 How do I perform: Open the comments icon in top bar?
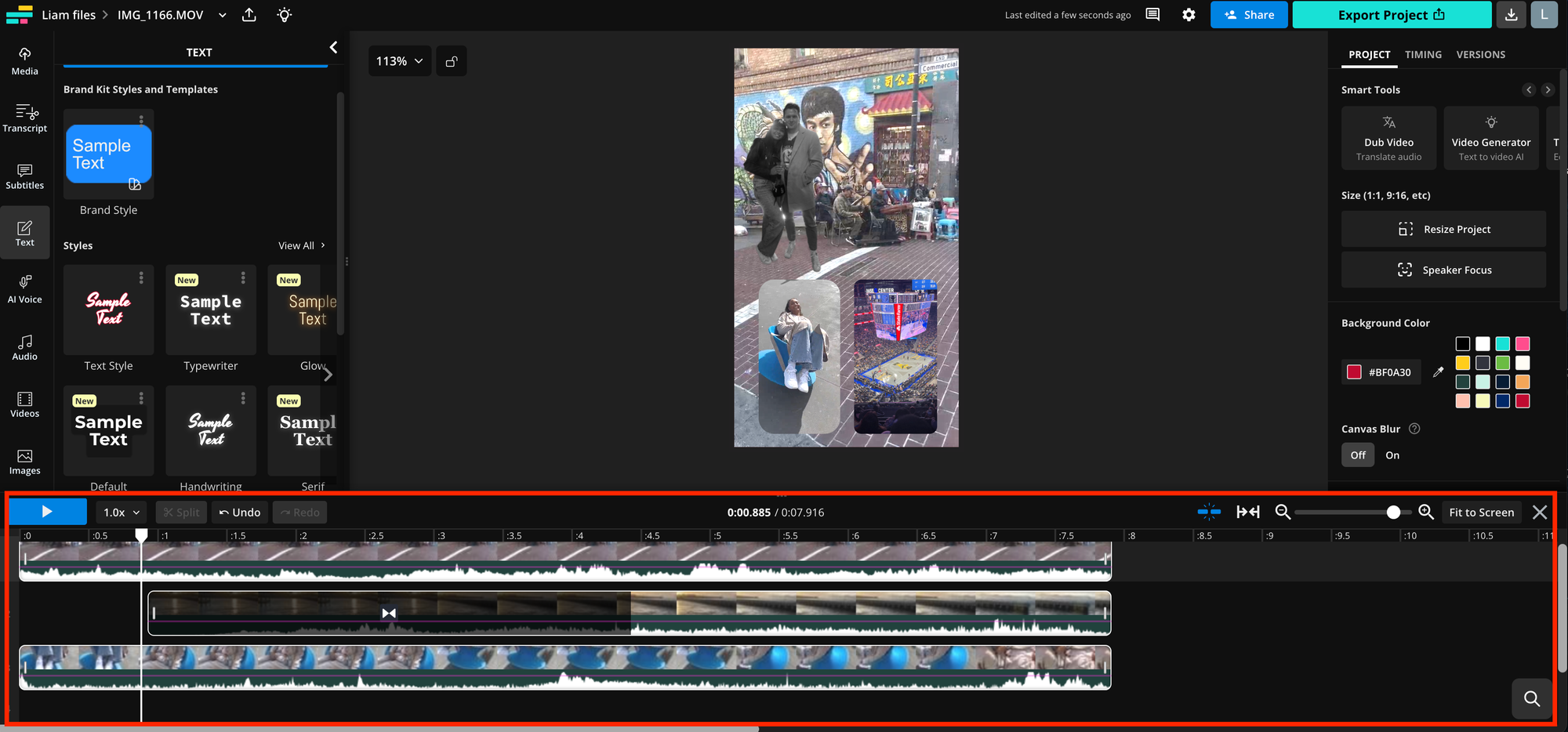point(1152,15)
